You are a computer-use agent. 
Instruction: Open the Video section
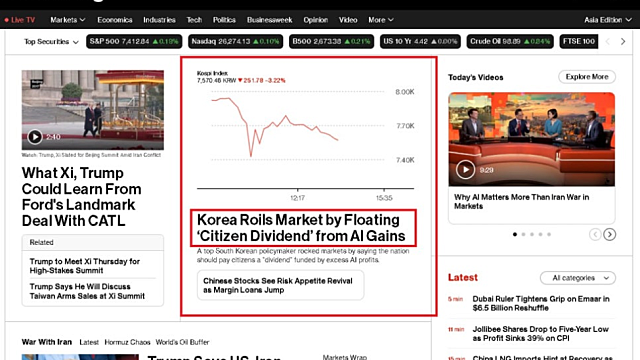(348, 20)
